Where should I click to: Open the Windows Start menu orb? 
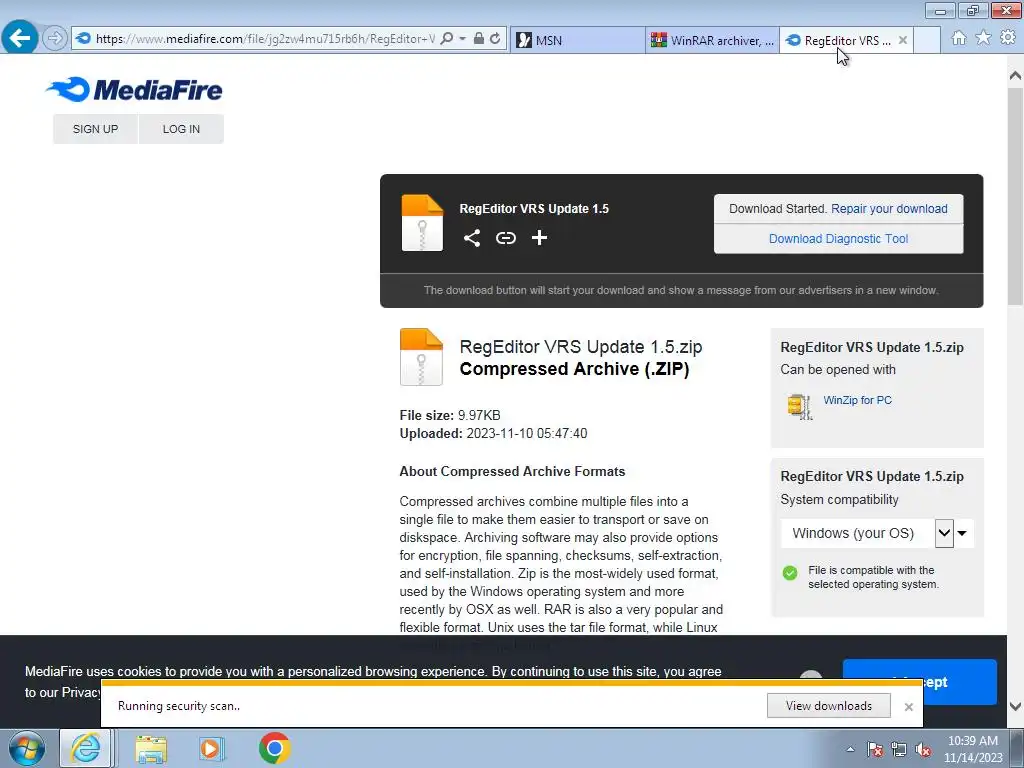[27, 748]
